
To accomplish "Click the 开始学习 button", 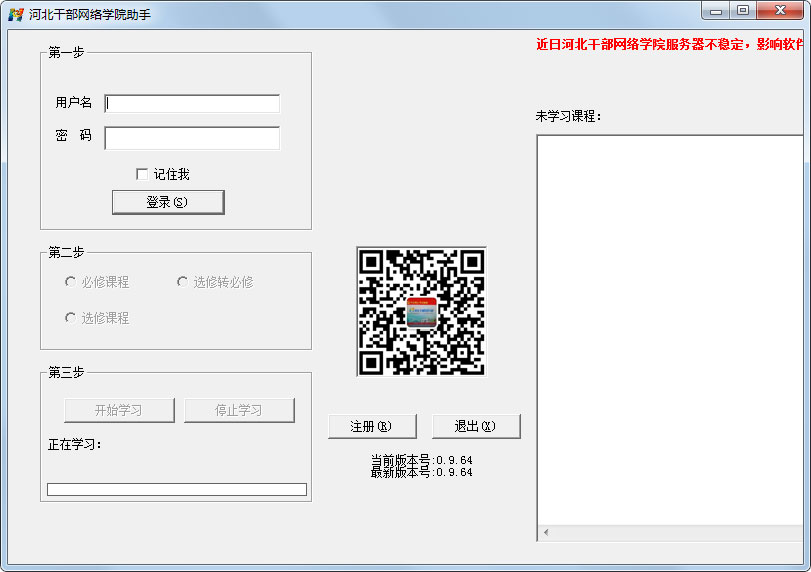I will point(119,410).
